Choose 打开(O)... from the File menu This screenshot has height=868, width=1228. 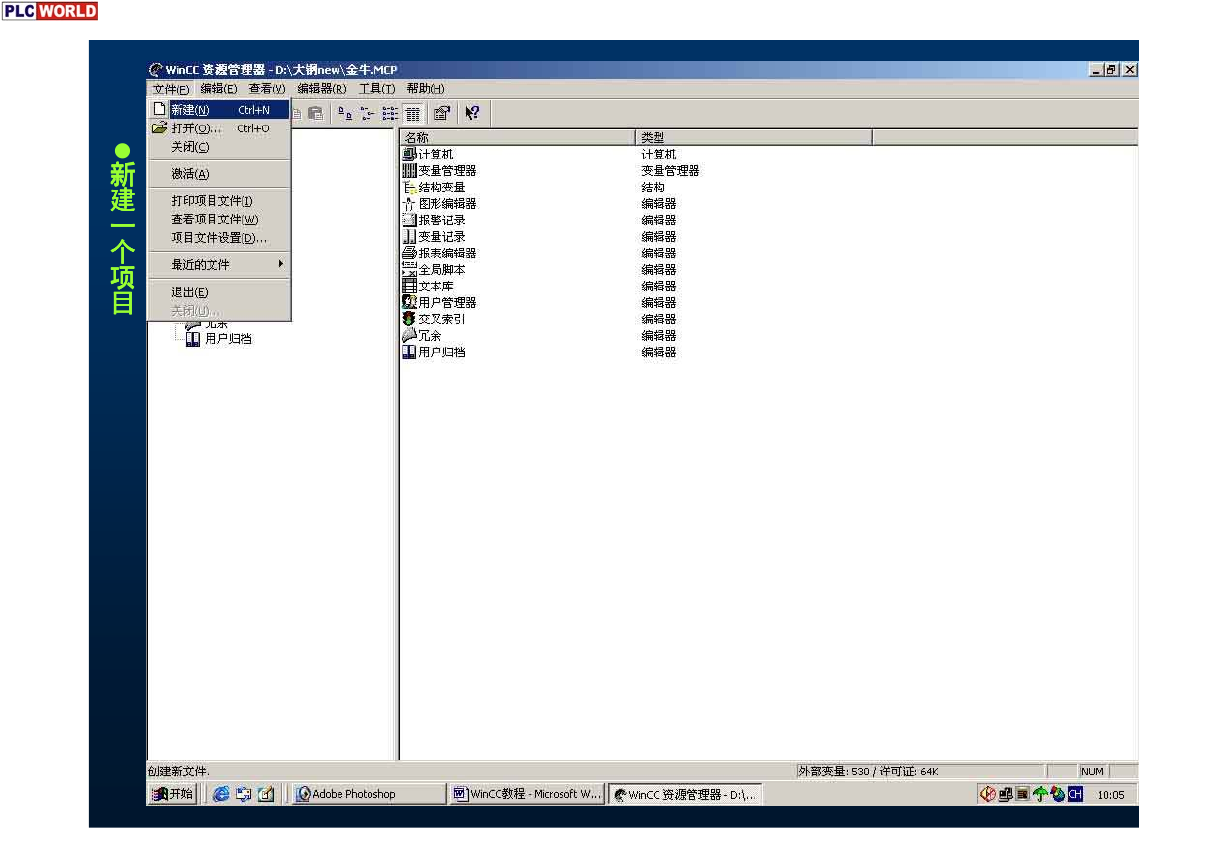(x=219, y=128)
